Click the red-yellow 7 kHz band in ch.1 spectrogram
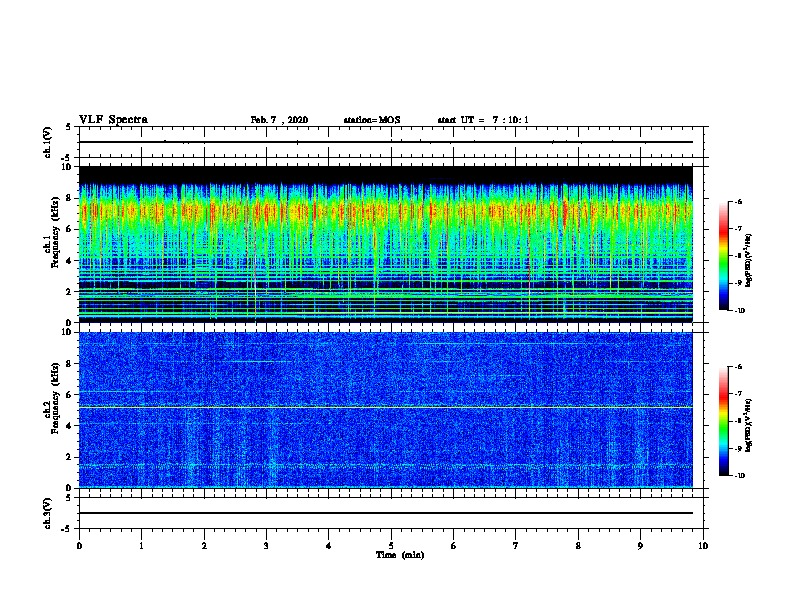The image size is (792, 612). [x=386, y=211]
